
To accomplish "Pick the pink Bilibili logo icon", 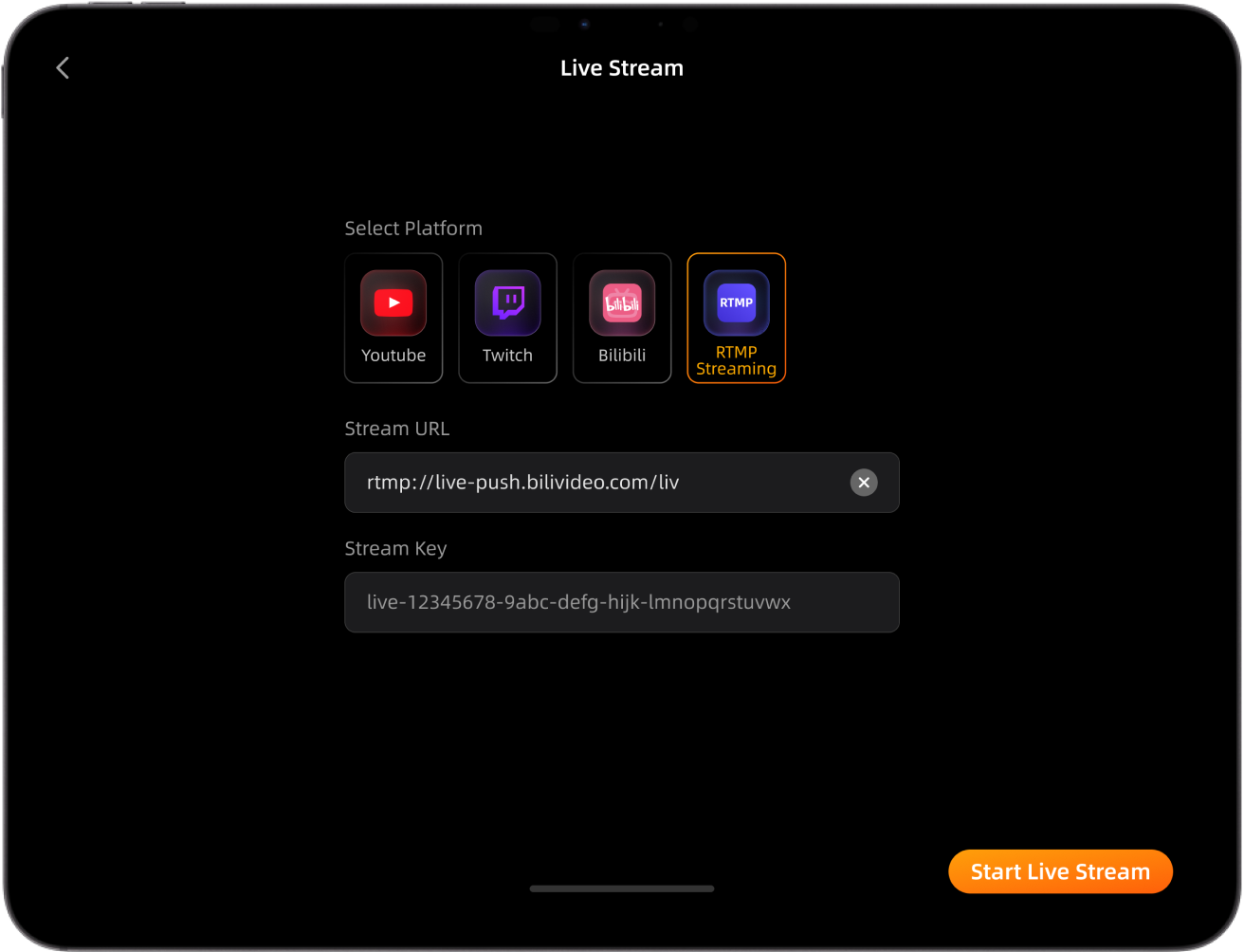I will (622, 303).
